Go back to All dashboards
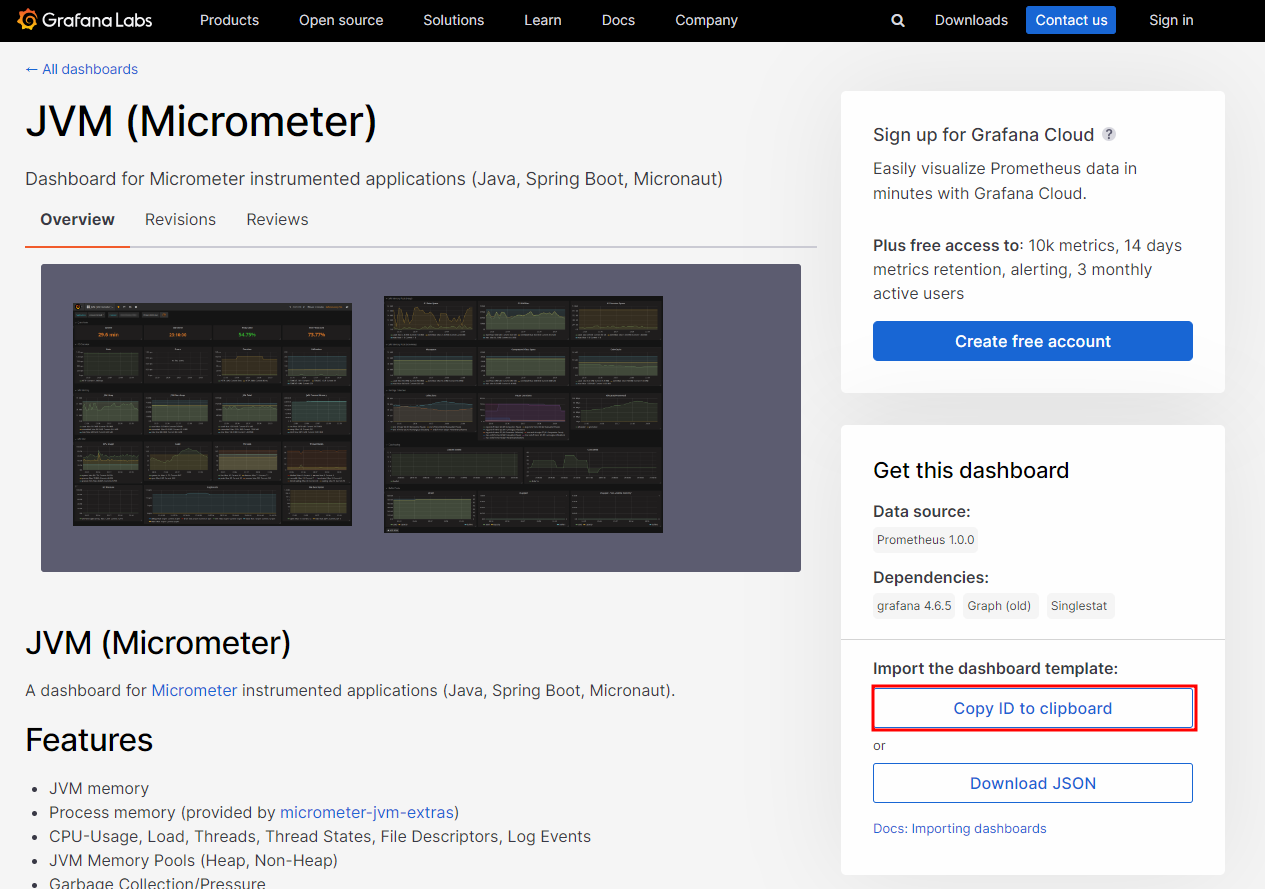Screen dimensions: 1265x889 coord(82,69)
